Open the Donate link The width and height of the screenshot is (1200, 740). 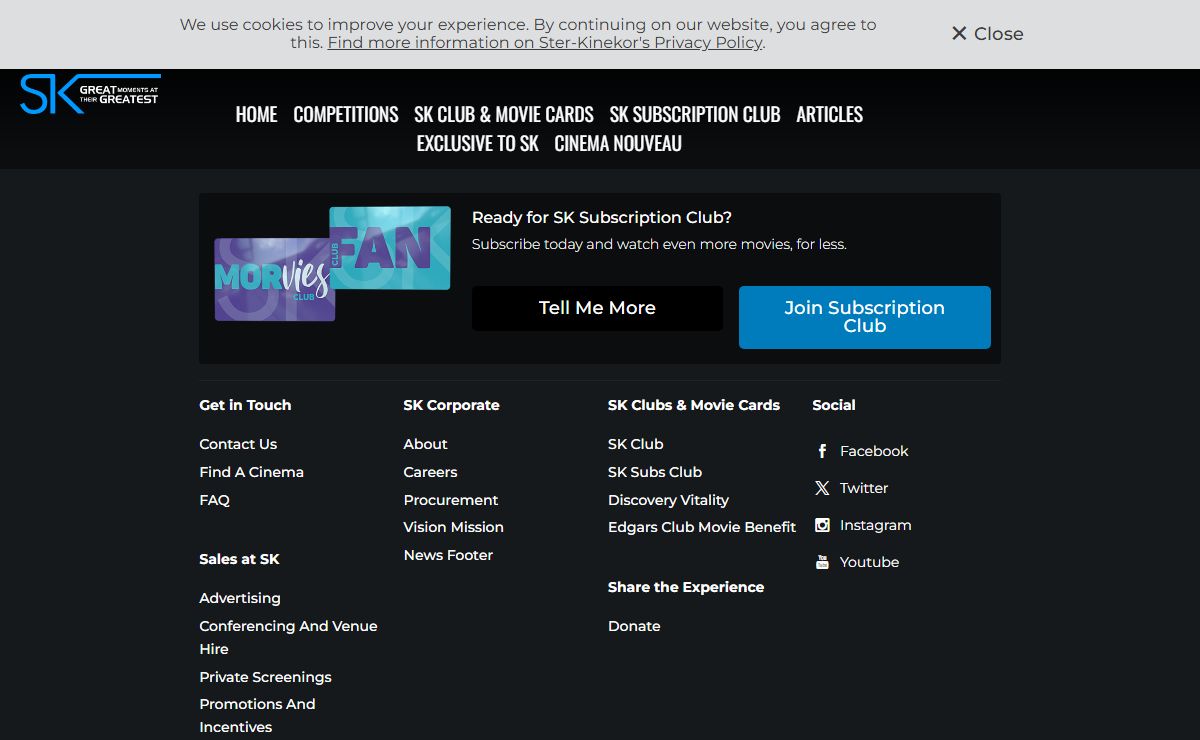(634, 626)
